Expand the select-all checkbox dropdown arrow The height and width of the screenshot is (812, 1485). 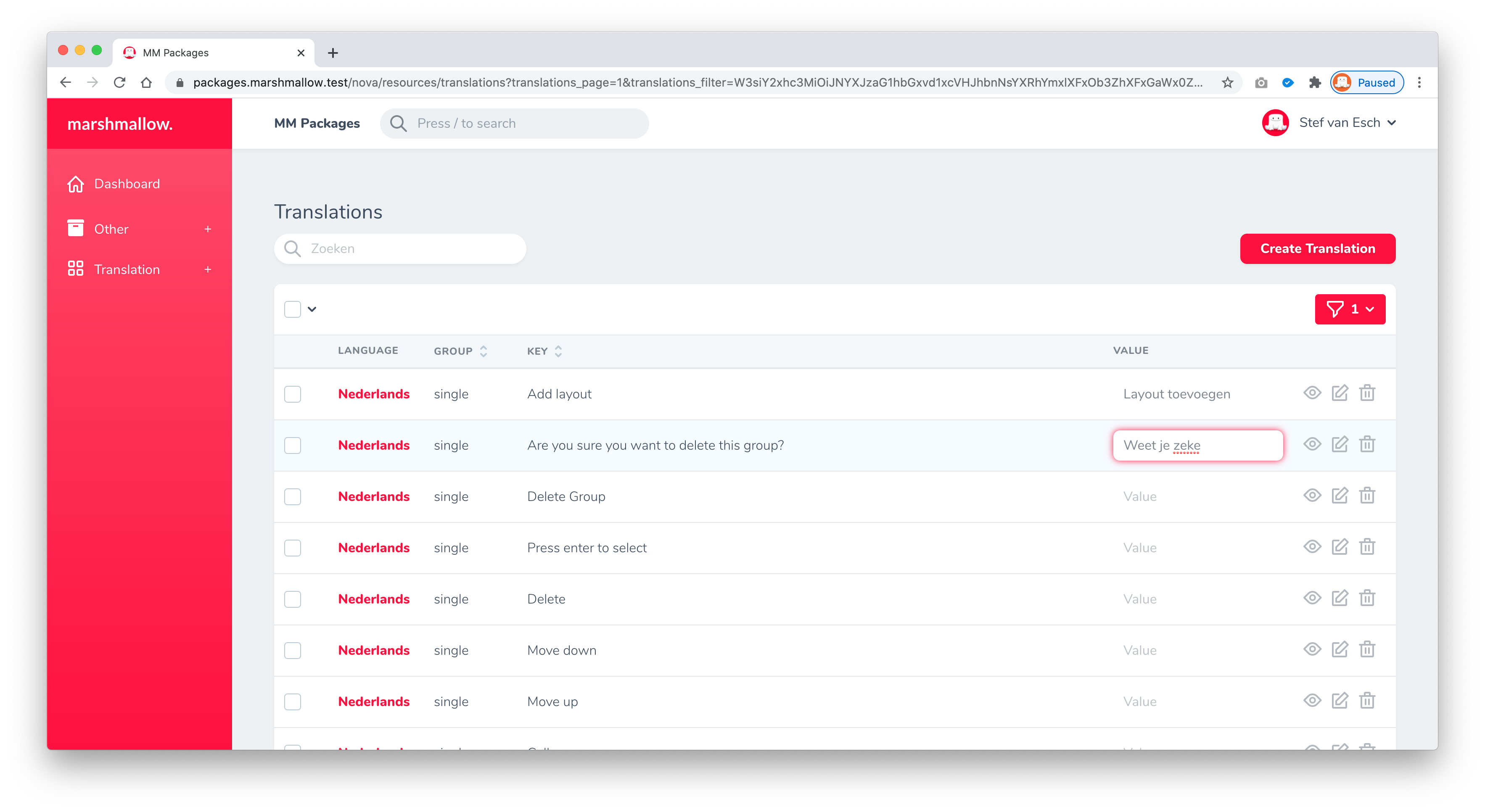click(312, 309)
